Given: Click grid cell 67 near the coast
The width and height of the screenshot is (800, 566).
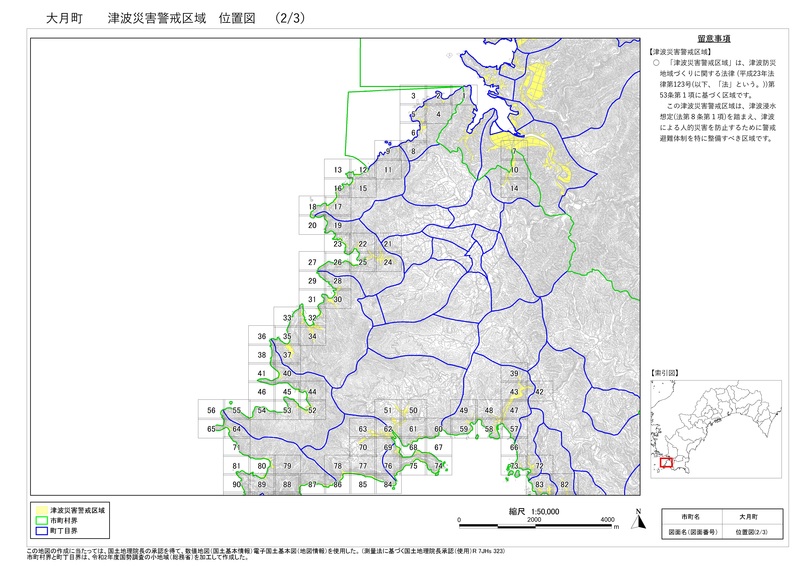Looking at the screenshot, I should pyautogui.click(x=438, y=448).
